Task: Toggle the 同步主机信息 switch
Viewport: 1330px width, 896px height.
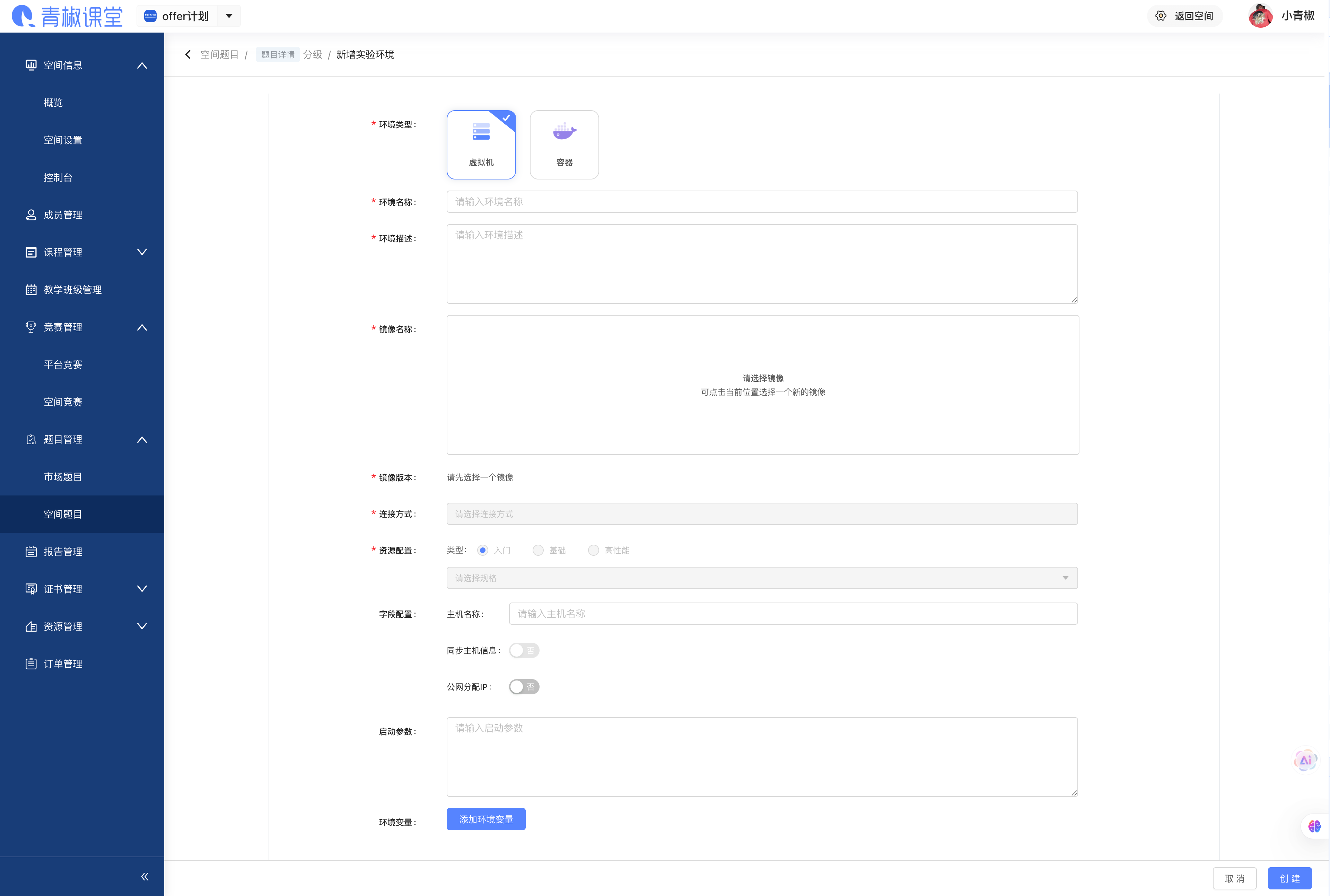Action: 524,650
